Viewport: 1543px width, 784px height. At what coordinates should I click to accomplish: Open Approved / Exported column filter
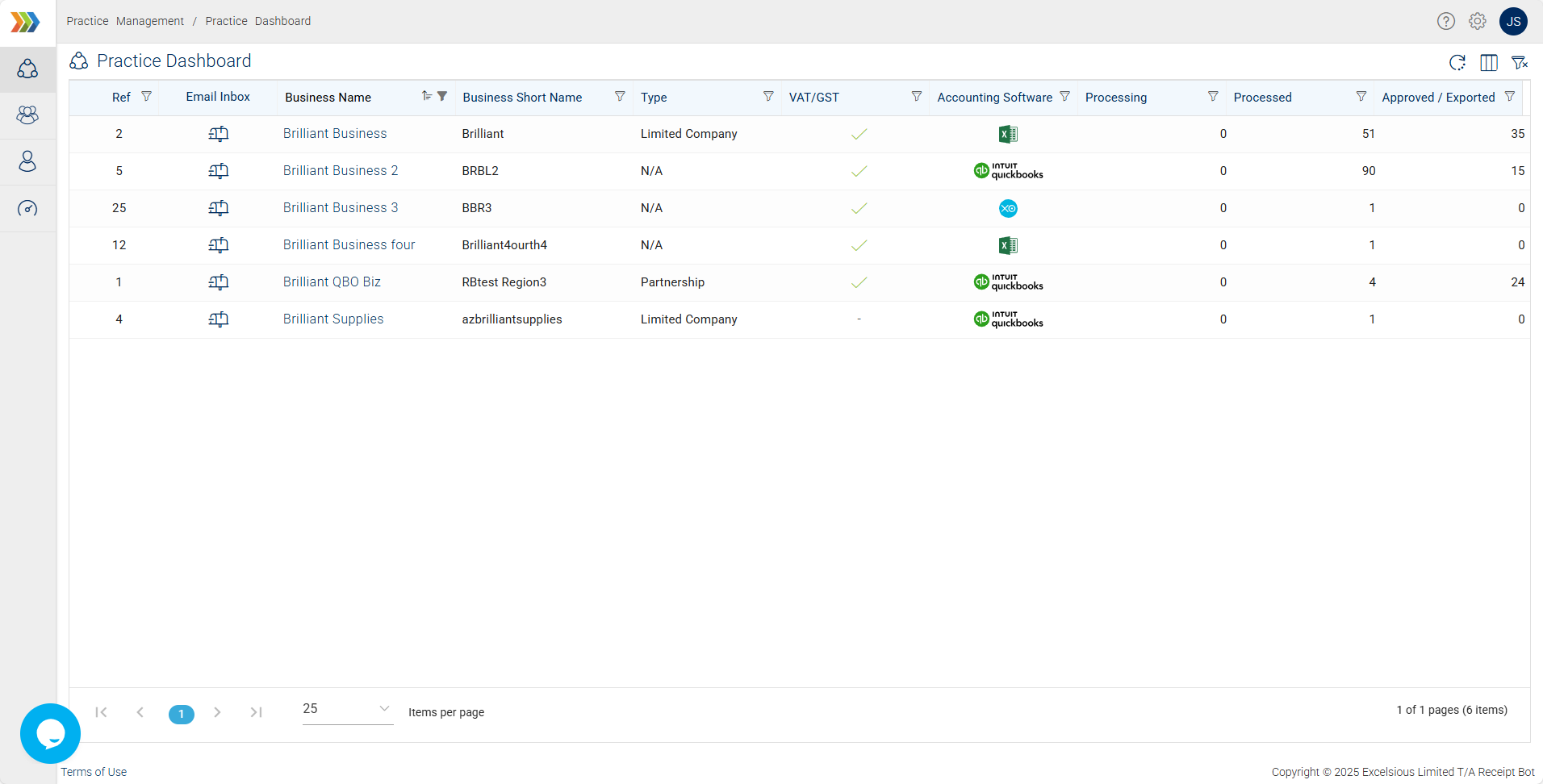(1510, 97)
